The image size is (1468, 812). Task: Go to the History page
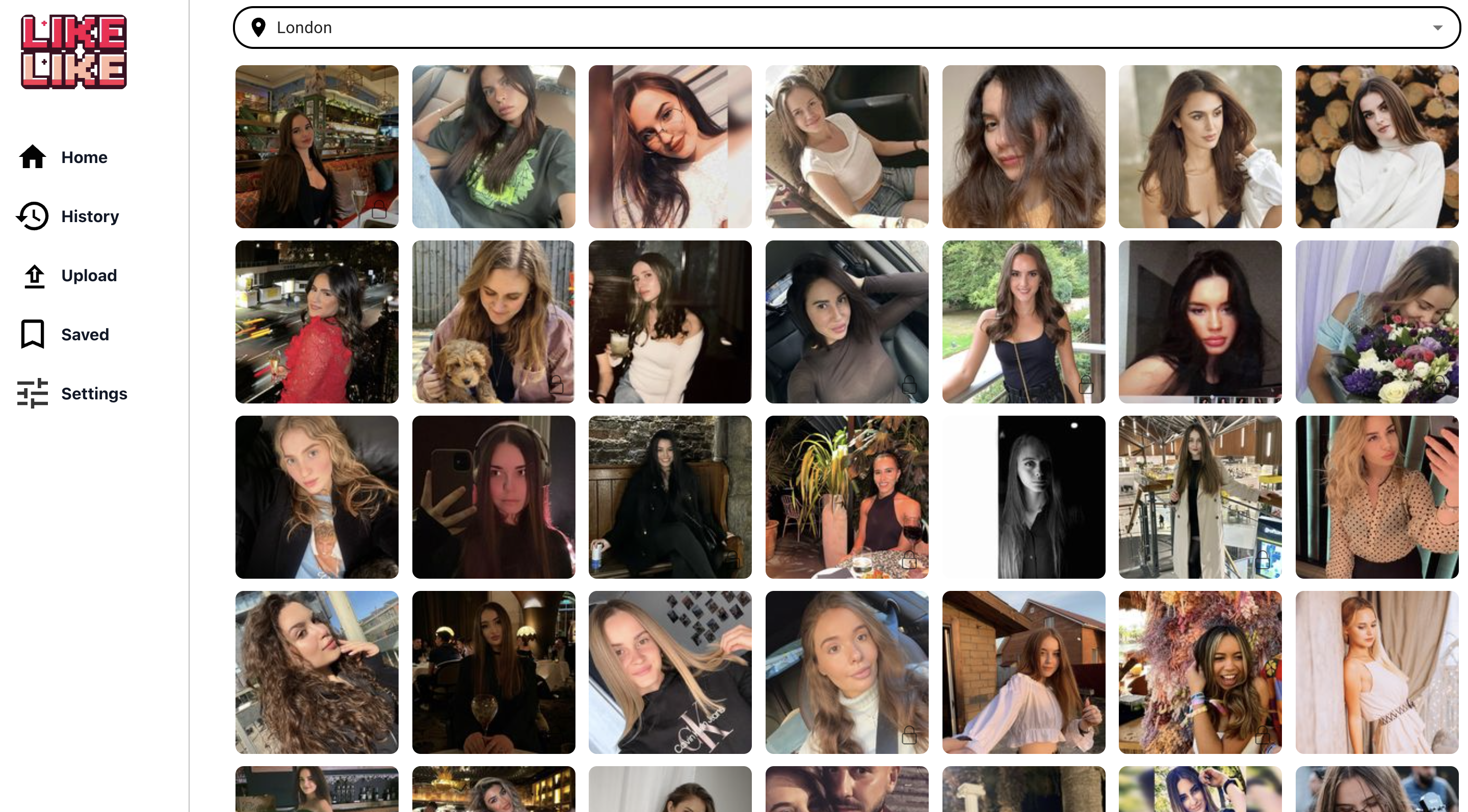point(90,216)
